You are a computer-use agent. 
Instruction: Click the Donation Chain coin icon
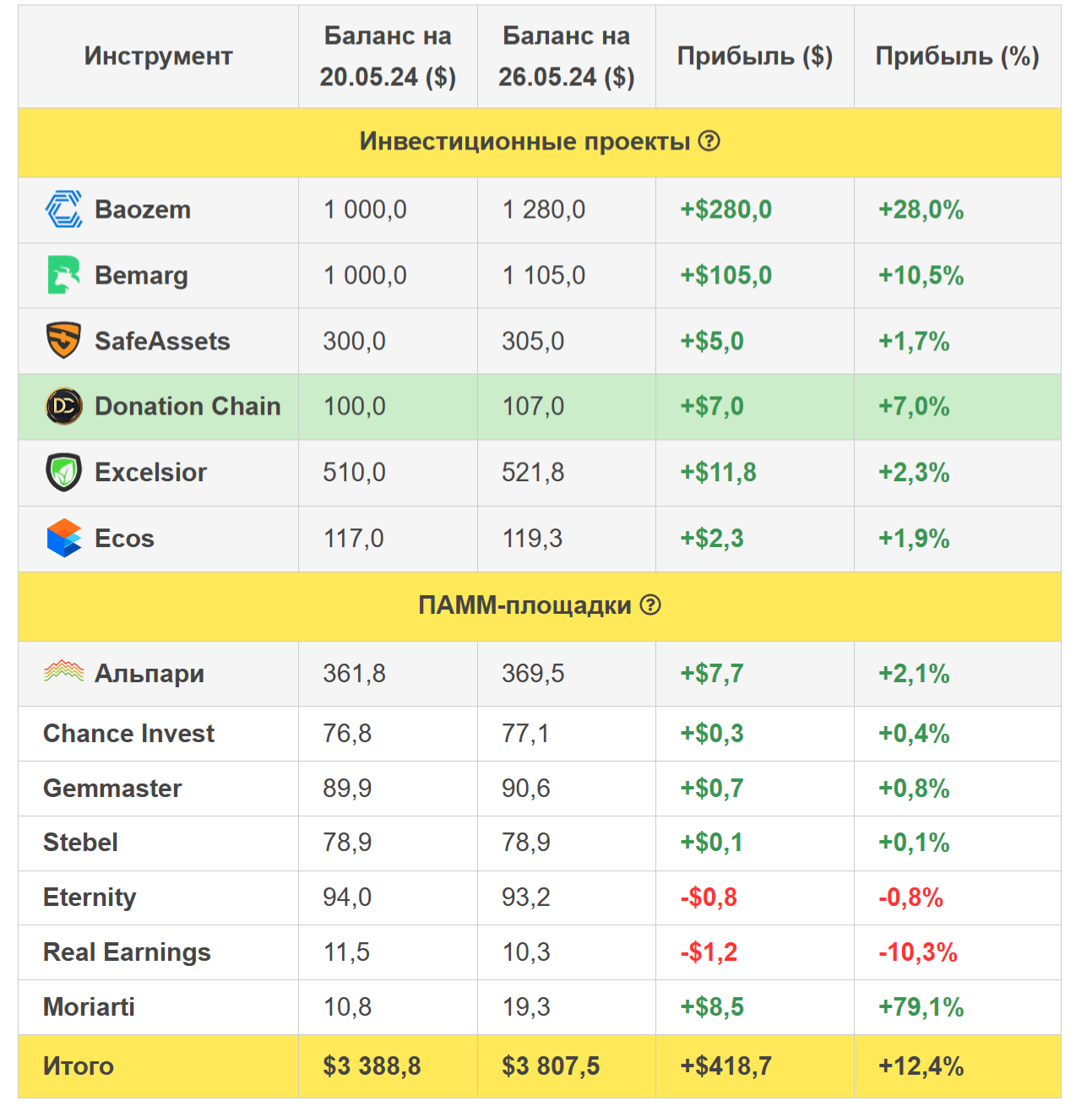[x=63, y=406]
